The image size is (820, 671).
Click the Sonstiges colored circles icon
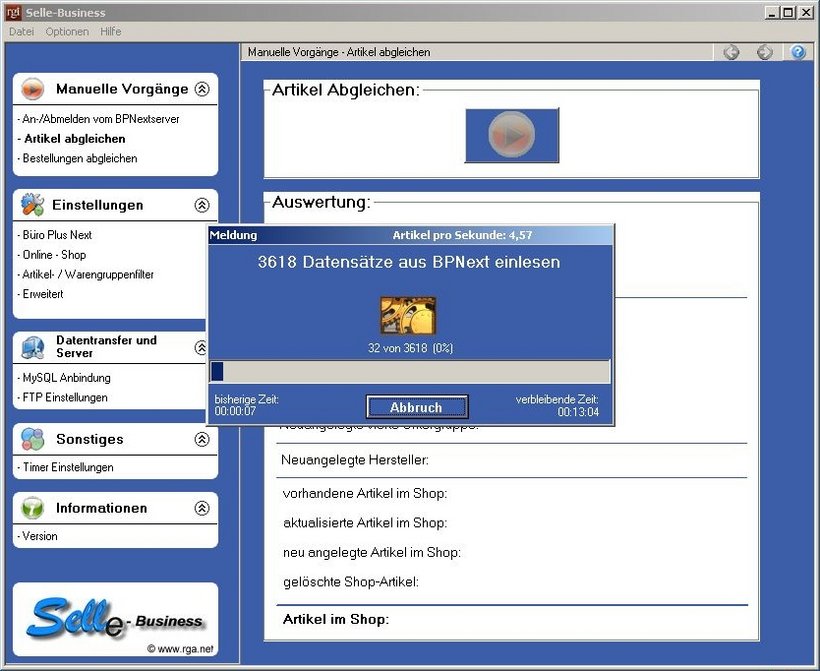pos(33,439)
